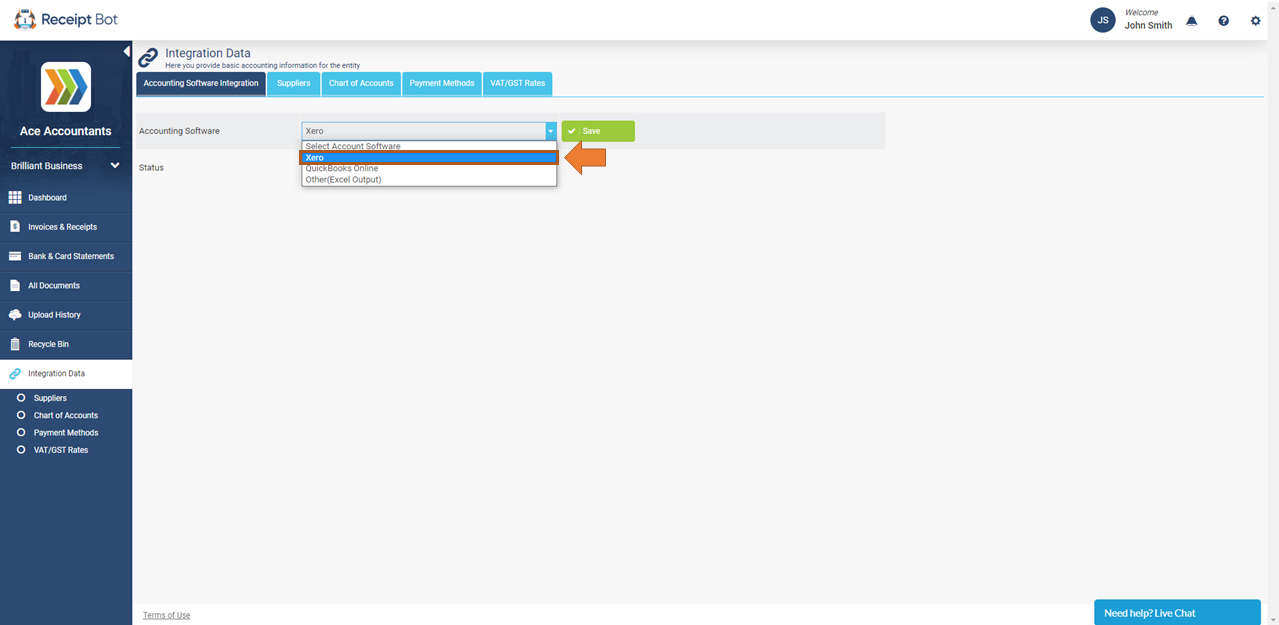
Task: Switch to the Chart of Accounts tab
Action: pyautogui.click(x=361, y=84)
